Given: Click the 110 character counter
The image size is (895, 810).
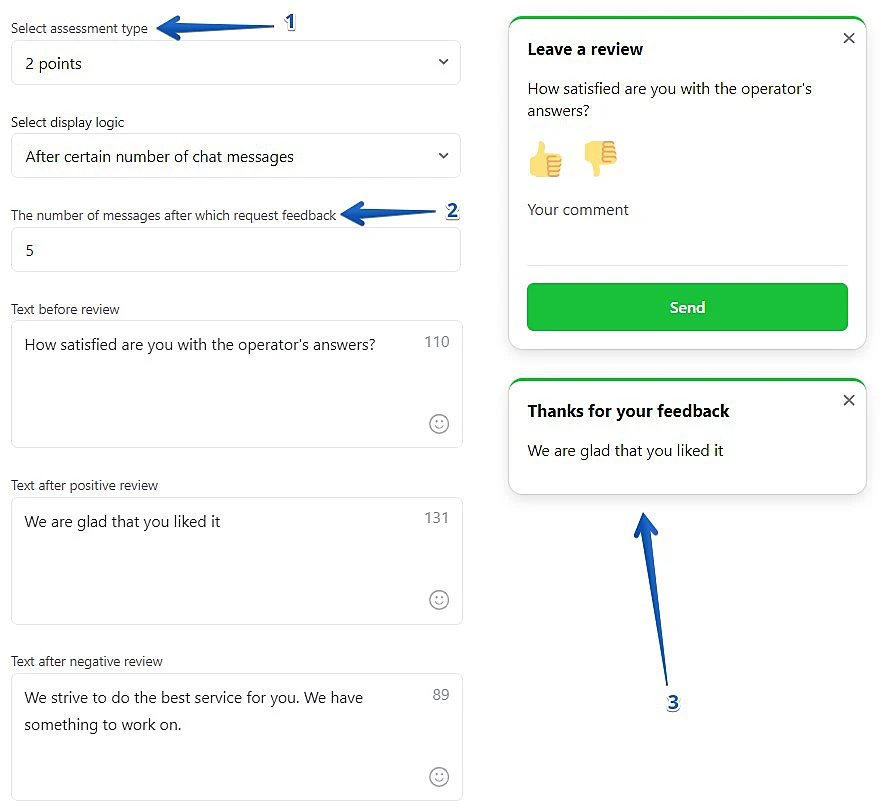Looking at the screenshot, I should point(437,342).
